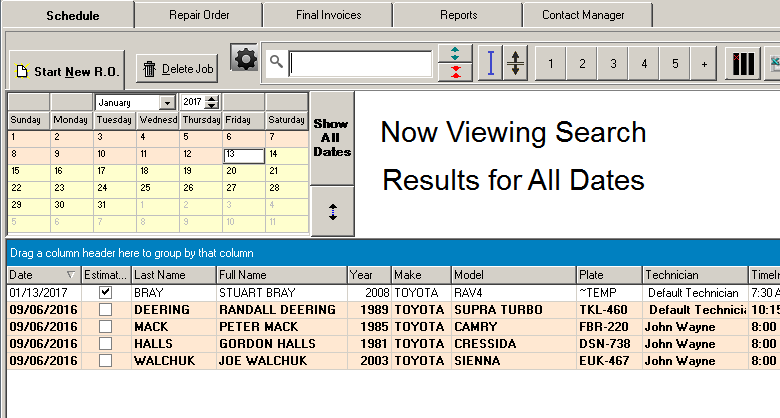Screen dimensions: 780x418
Task: Click the plus button after number 5
Action: pos(705,64)
